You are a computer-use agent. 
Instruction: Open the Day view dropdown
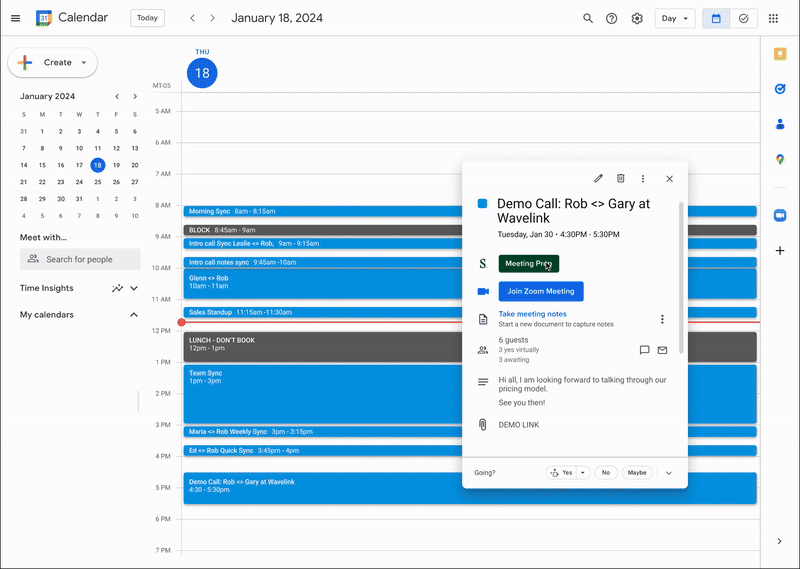pos(675,18)
